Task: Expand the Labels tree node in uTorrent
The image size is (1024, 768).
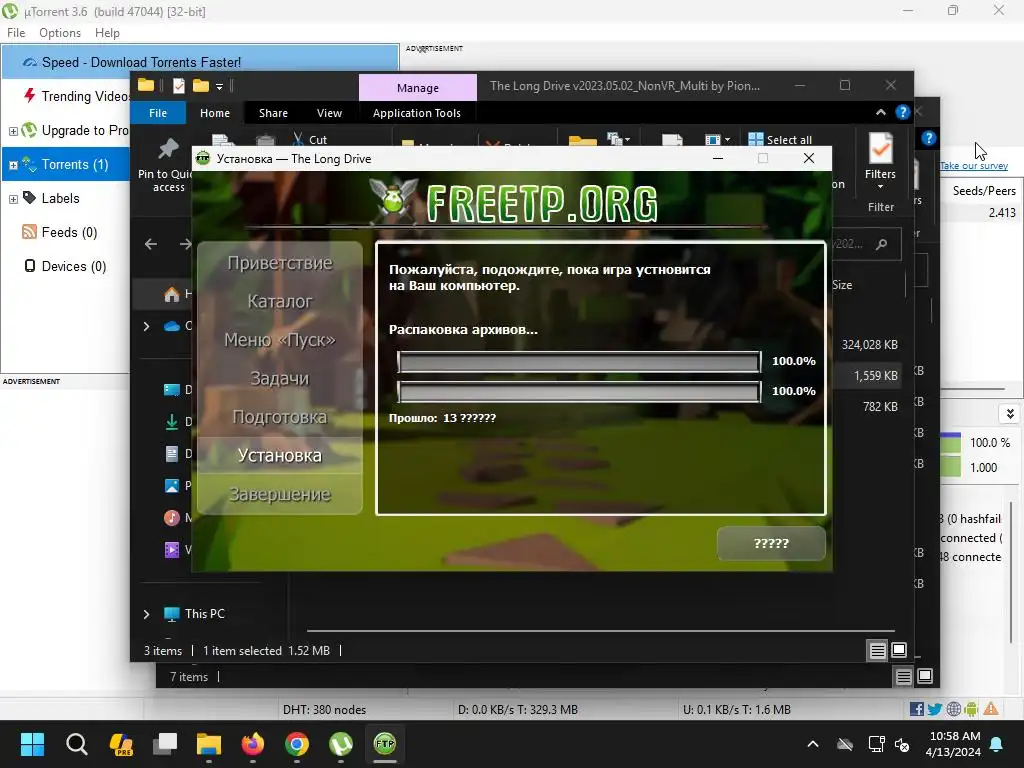Action: pyautogui.click(x=12, y=199)
